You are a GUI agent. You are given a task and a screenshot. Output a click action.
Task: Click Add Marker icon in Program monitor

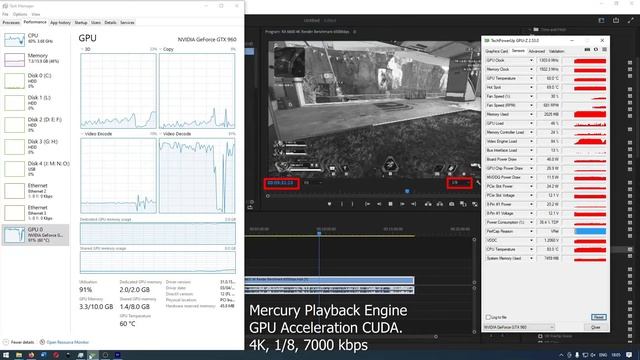pyautogui.click(x=329, y=204)
